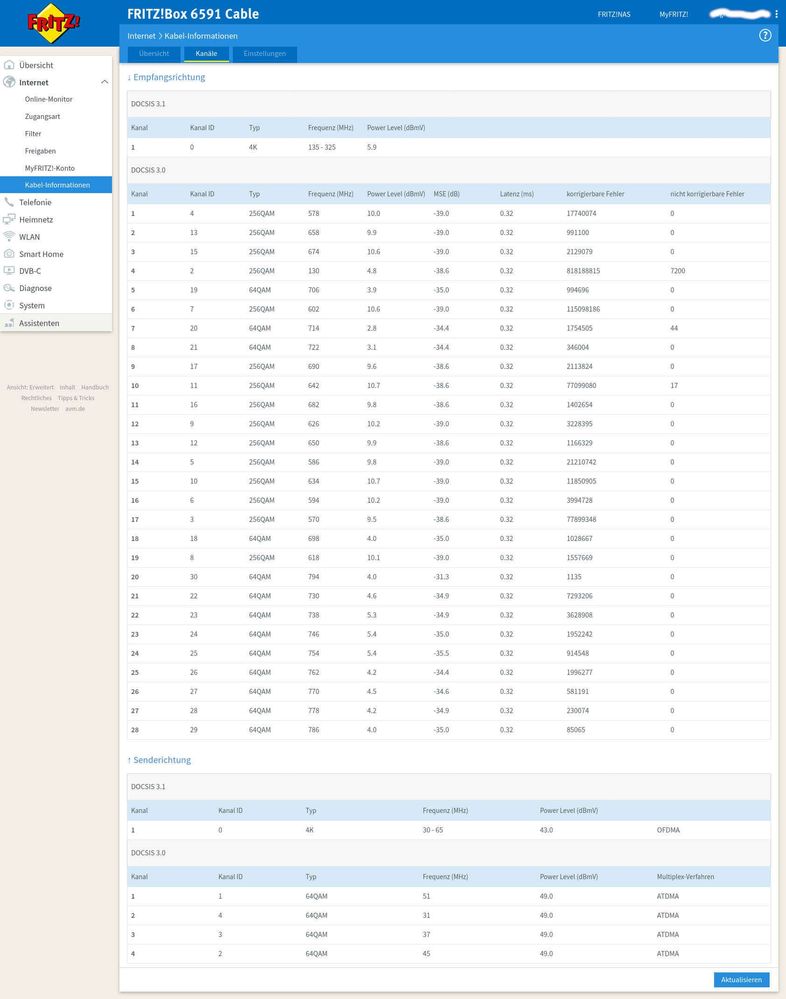
Task: Click the Heimnetz network icon
Action: (9, 219)
